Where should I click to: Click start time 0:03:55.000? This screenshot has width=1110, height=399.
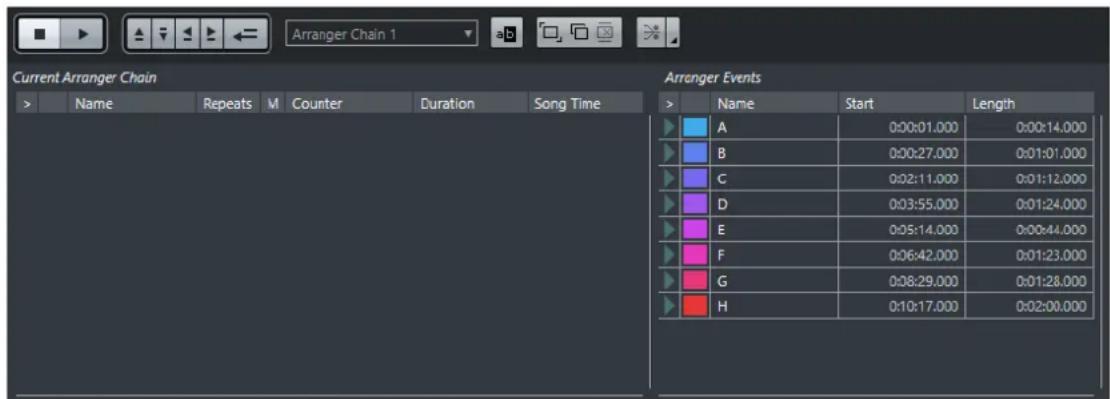(923, 204)
